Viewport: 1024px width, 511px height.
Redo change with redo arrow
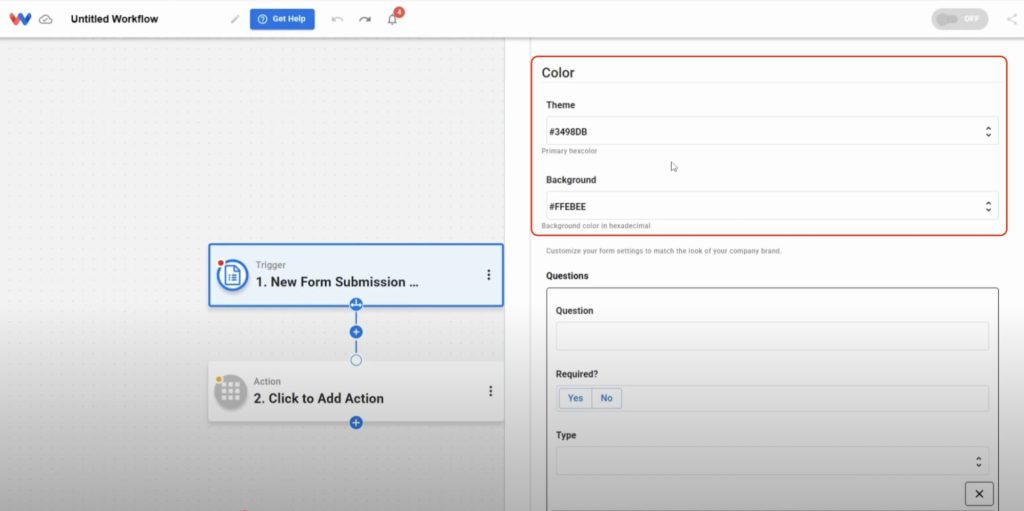[x=364, y=19]
